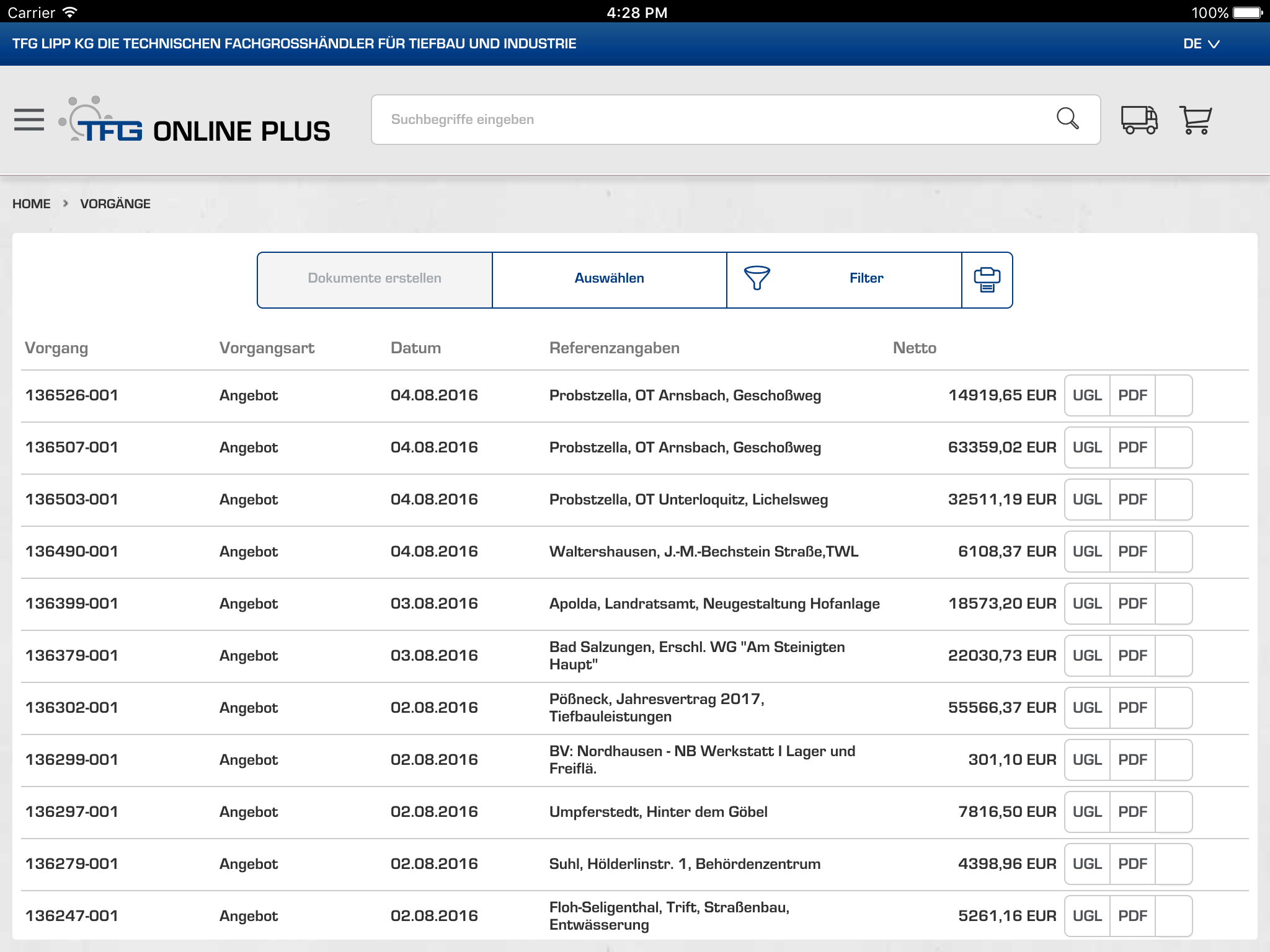Go to HOME breadcrumb

[x=32, y=204]
